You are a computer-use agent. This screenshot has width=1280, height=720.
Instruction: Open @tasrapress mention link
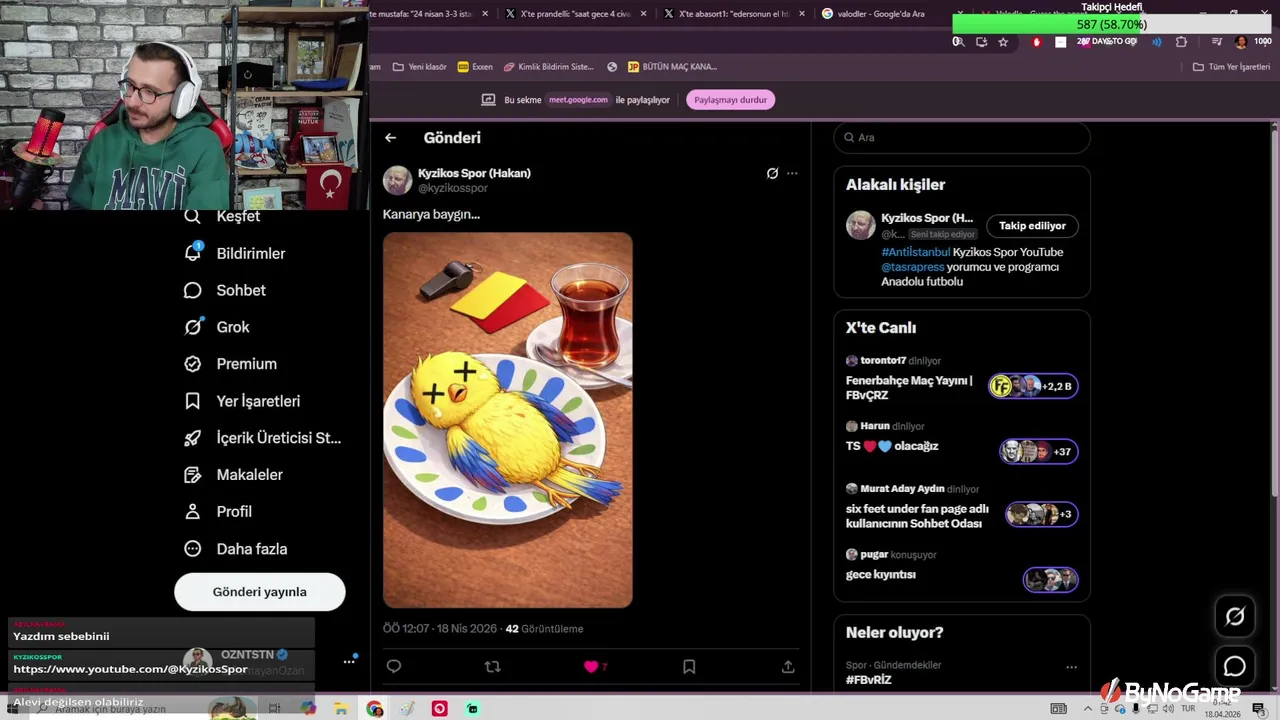tap(914, 267)
